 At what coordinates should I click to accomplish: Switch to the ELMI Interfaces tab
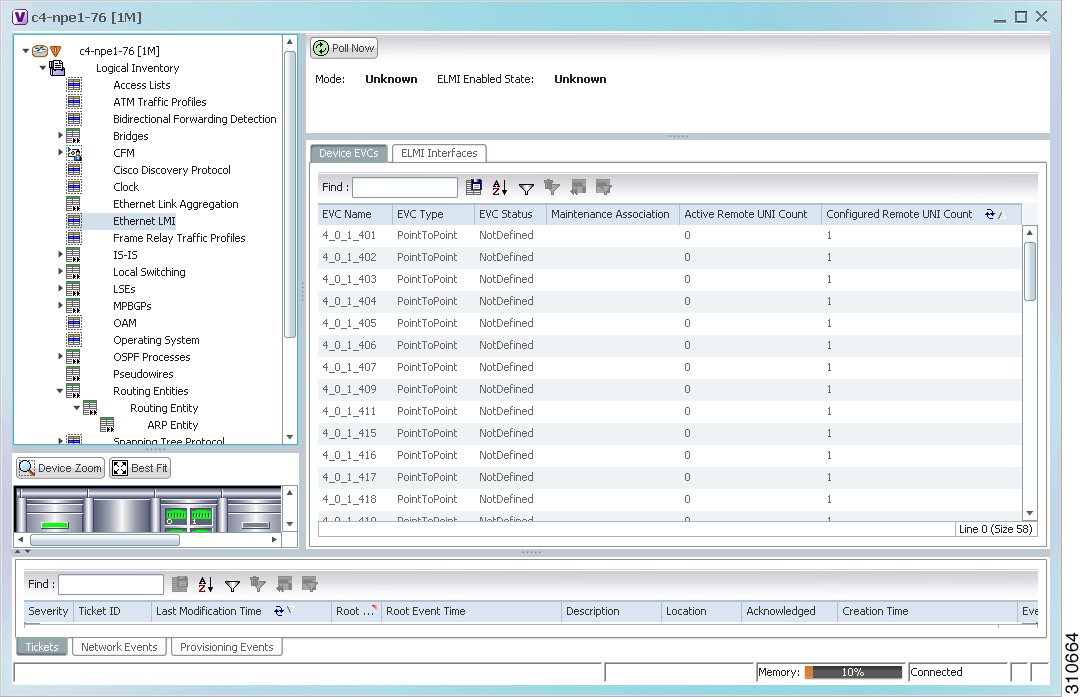439,153
